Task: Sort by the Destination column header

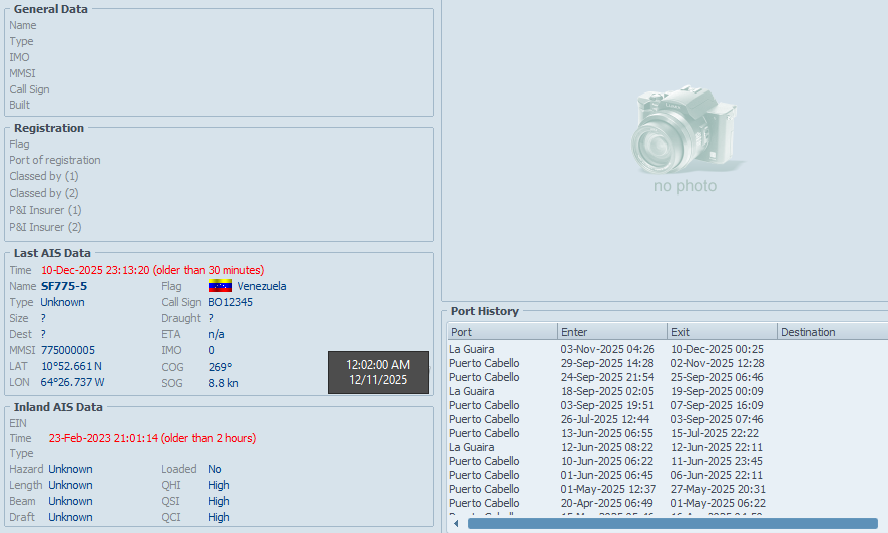Action: coord(832,332)
